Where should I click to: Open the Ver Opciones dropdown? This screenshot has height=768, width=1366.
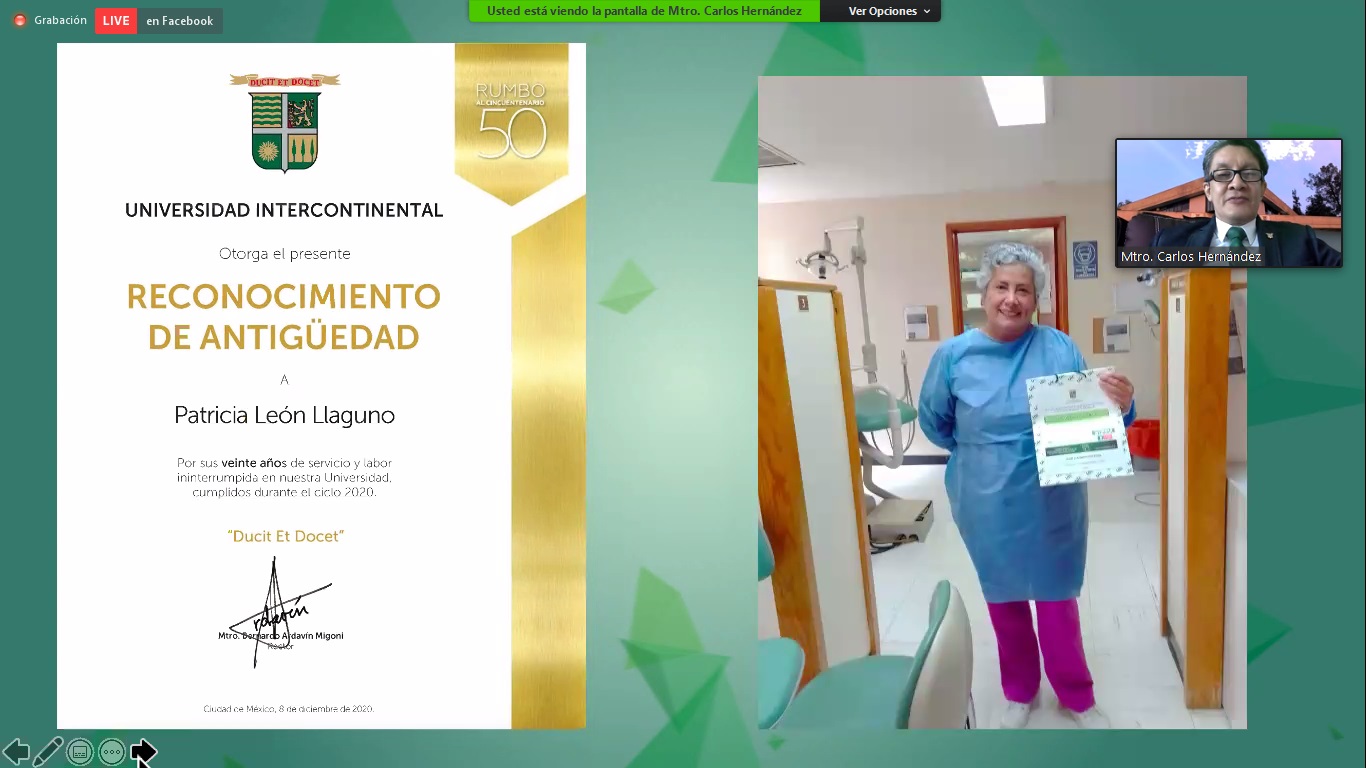tap(889, 11)
